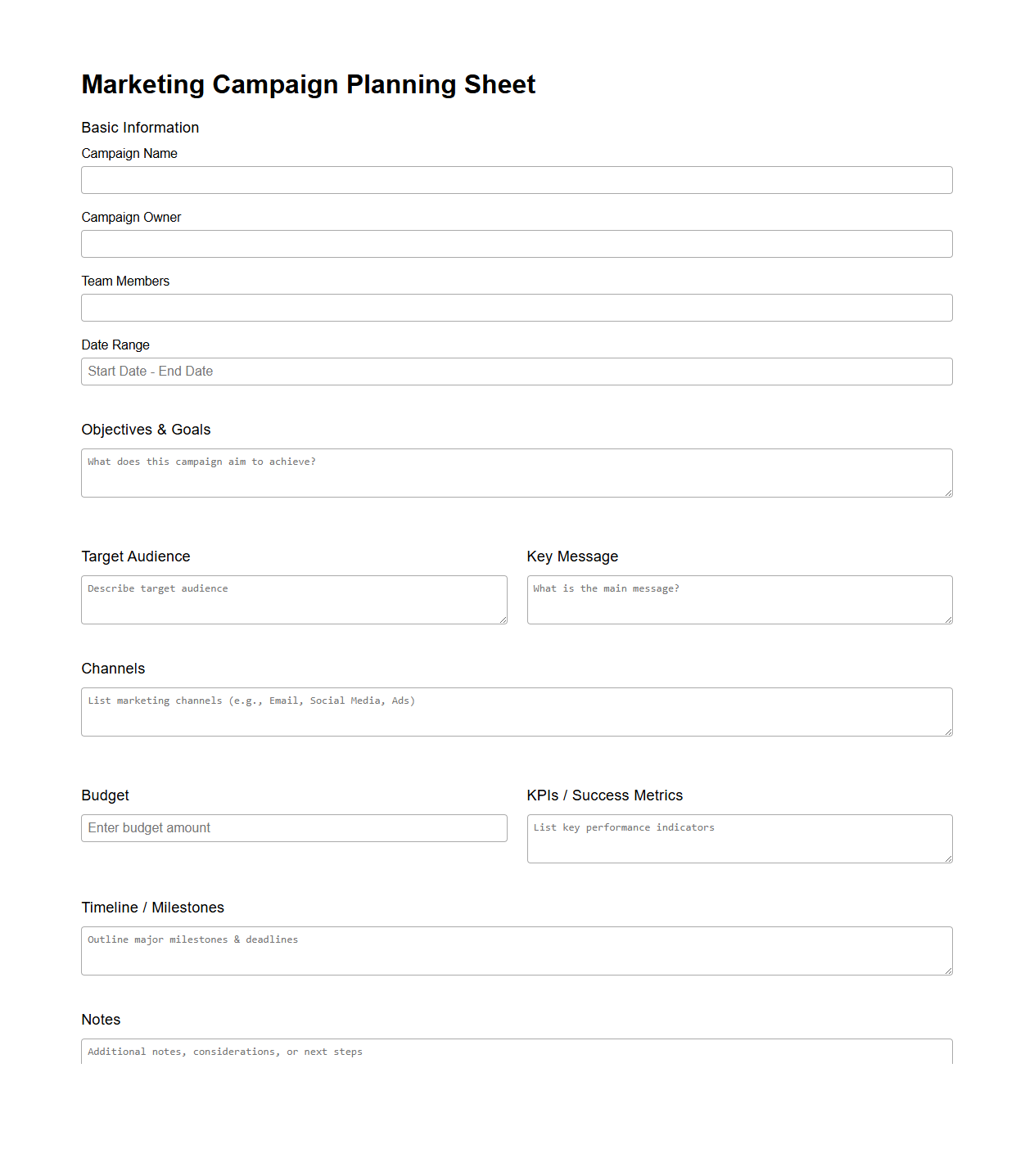The height and width of the screenshot is (1176, 1034).
Task: Click the Target Audience text area
Action: (x=293, y=599)
